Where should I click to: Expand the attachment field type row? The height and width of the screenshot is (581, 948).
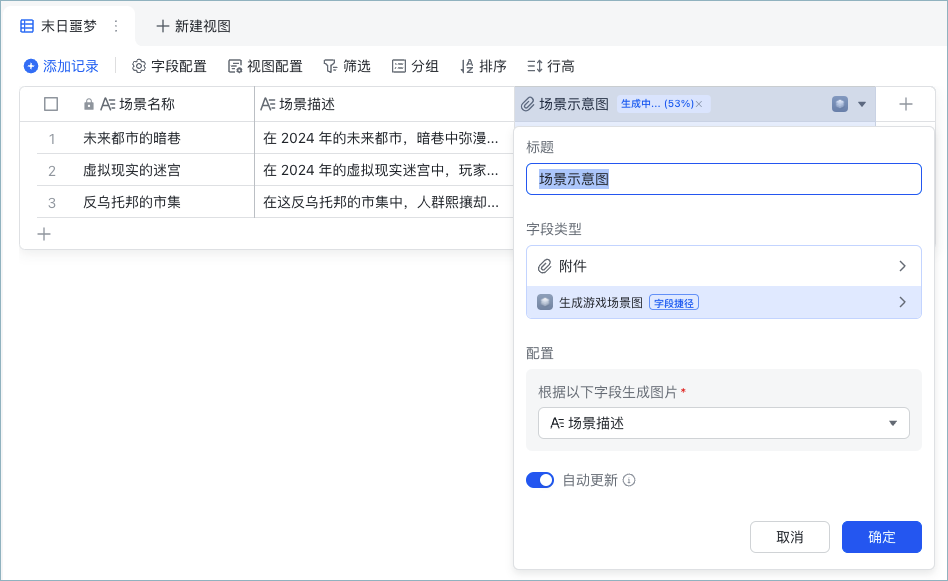[724, 266]
